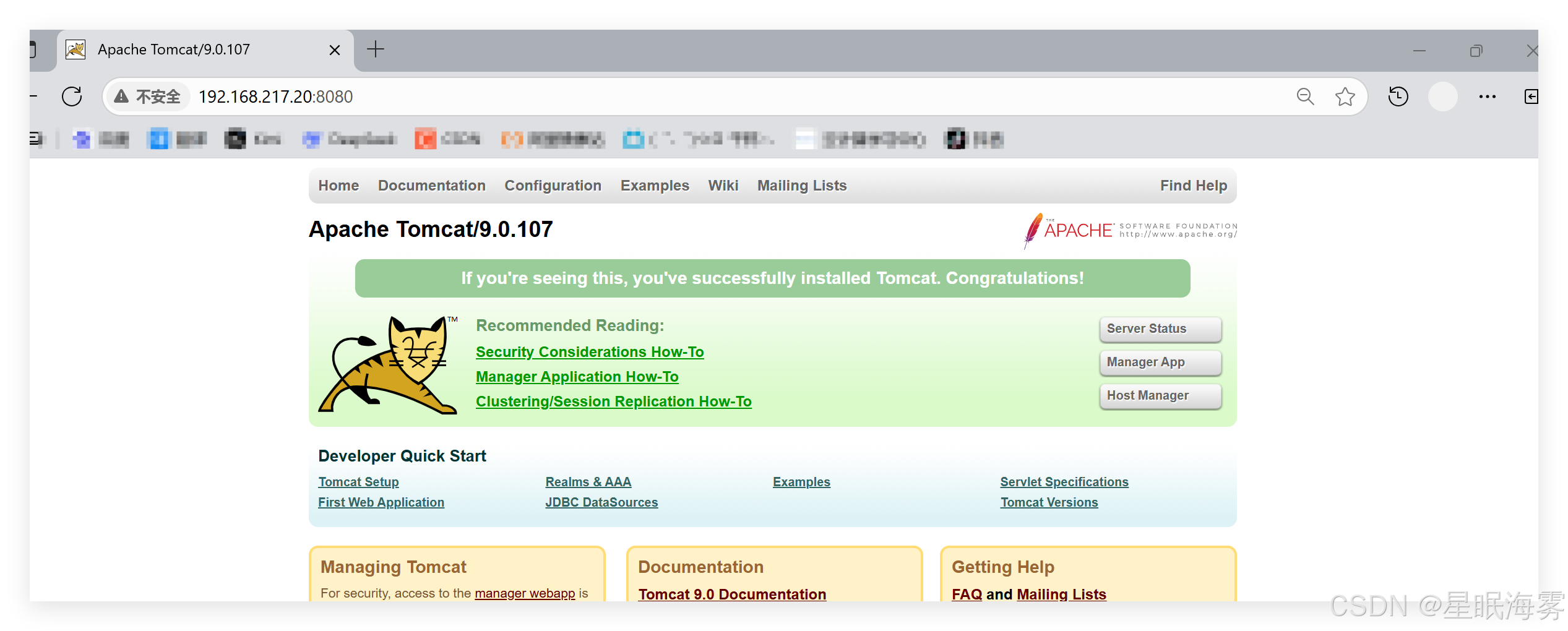This screenshot has width=1568, height=631.
Task: Open Documentation in Tomcat nav bar
Action: coord(432,186)
